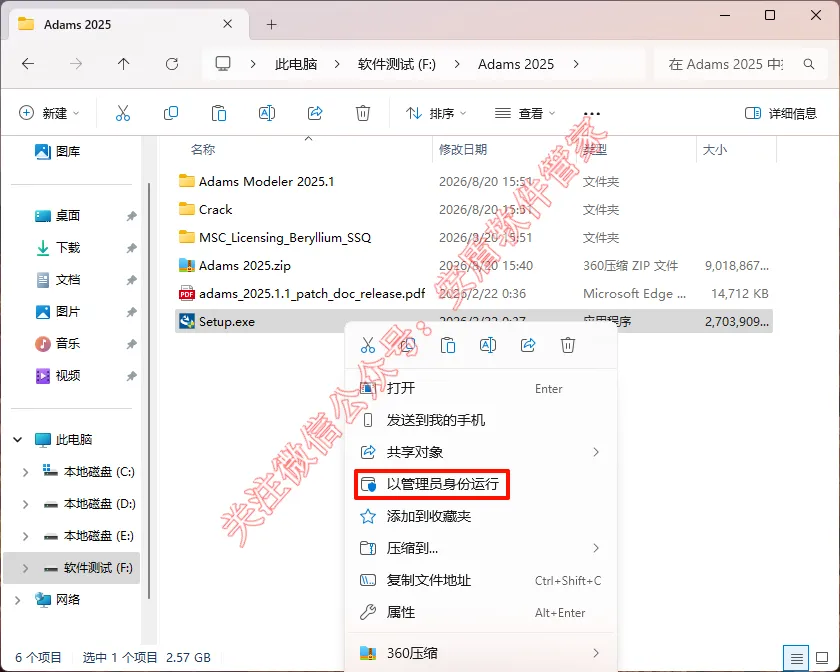Screen dimensions: 840x672
Task: Open a new tab with the plus button
Action: 272,25
